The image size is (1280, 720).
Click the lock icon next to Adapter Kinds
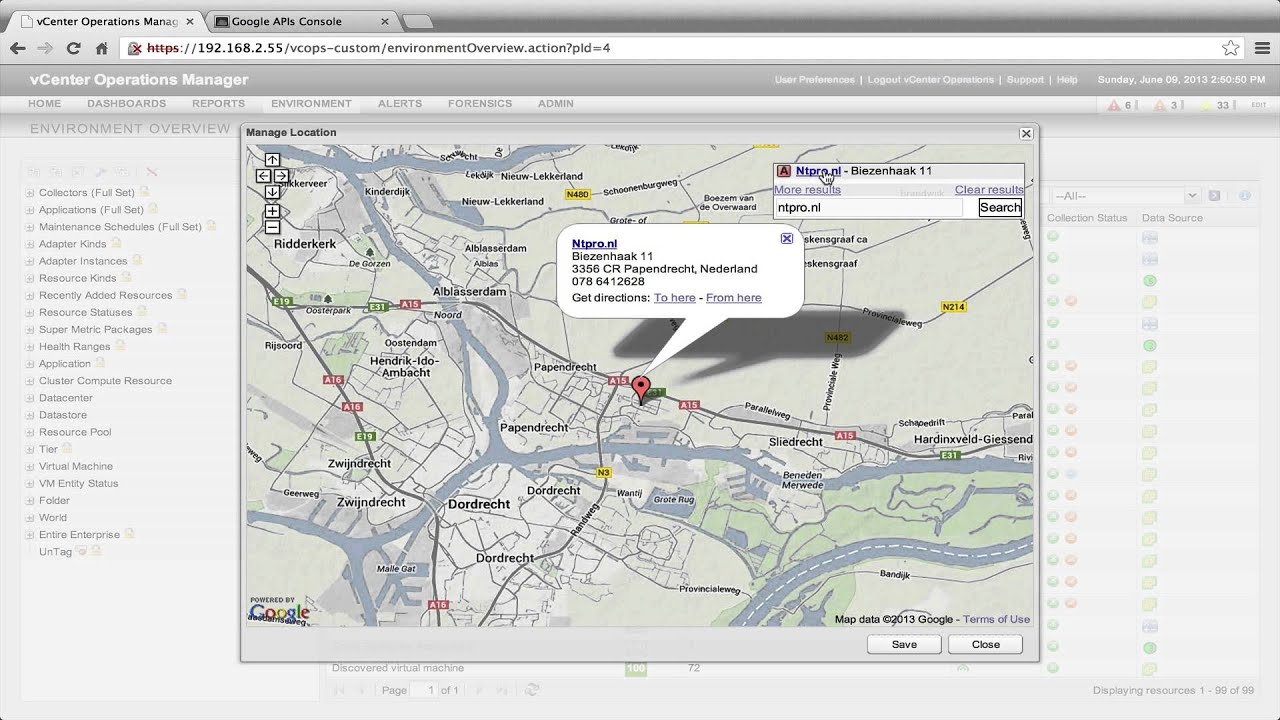click(116, 243)
